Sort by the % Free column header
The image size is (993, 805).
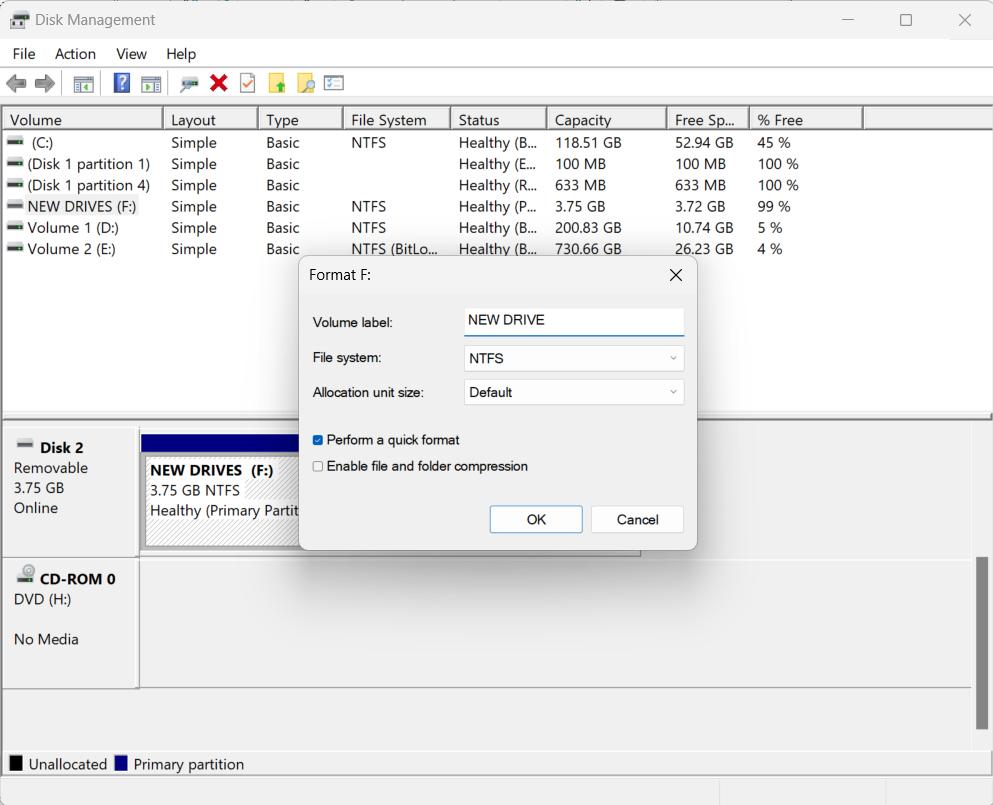click(806, 120)
